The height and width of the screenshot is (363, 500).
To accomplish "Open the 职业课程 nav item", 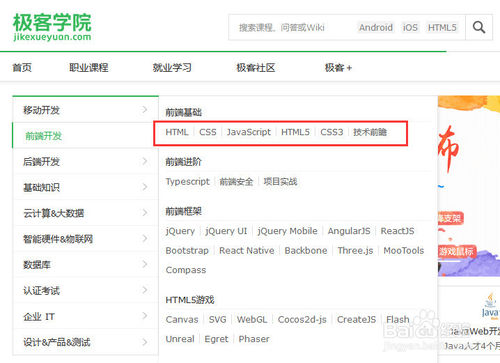I will 89,68.
